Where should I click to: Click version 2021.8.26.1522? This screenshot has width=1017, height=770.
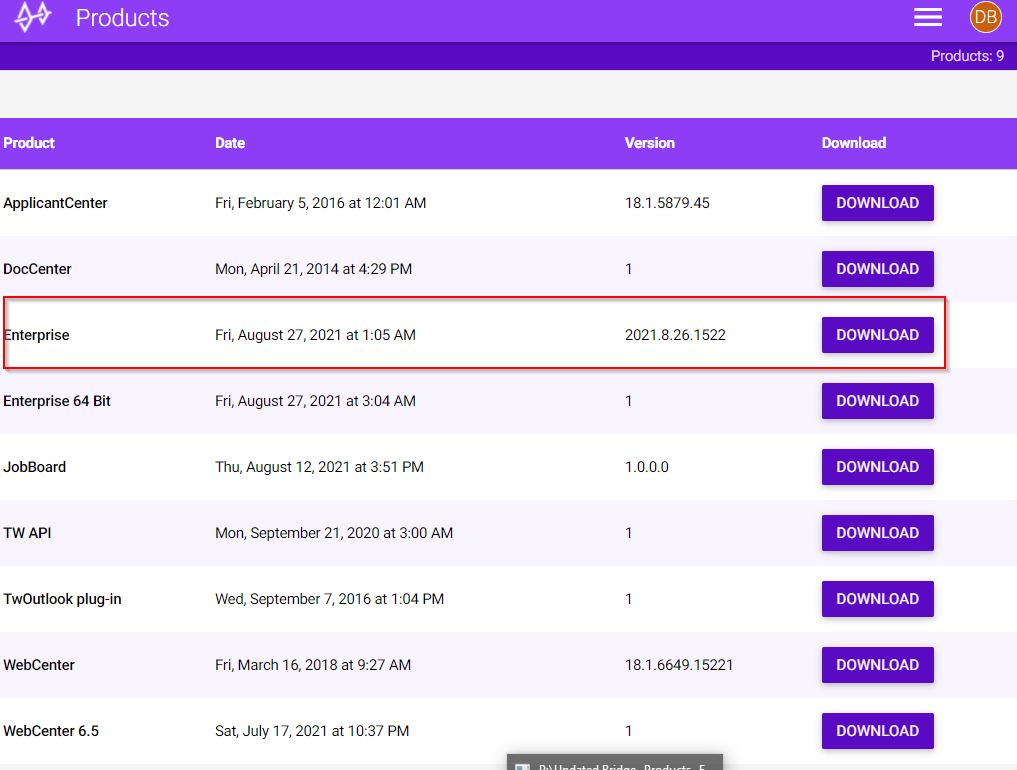click(675, 335)
